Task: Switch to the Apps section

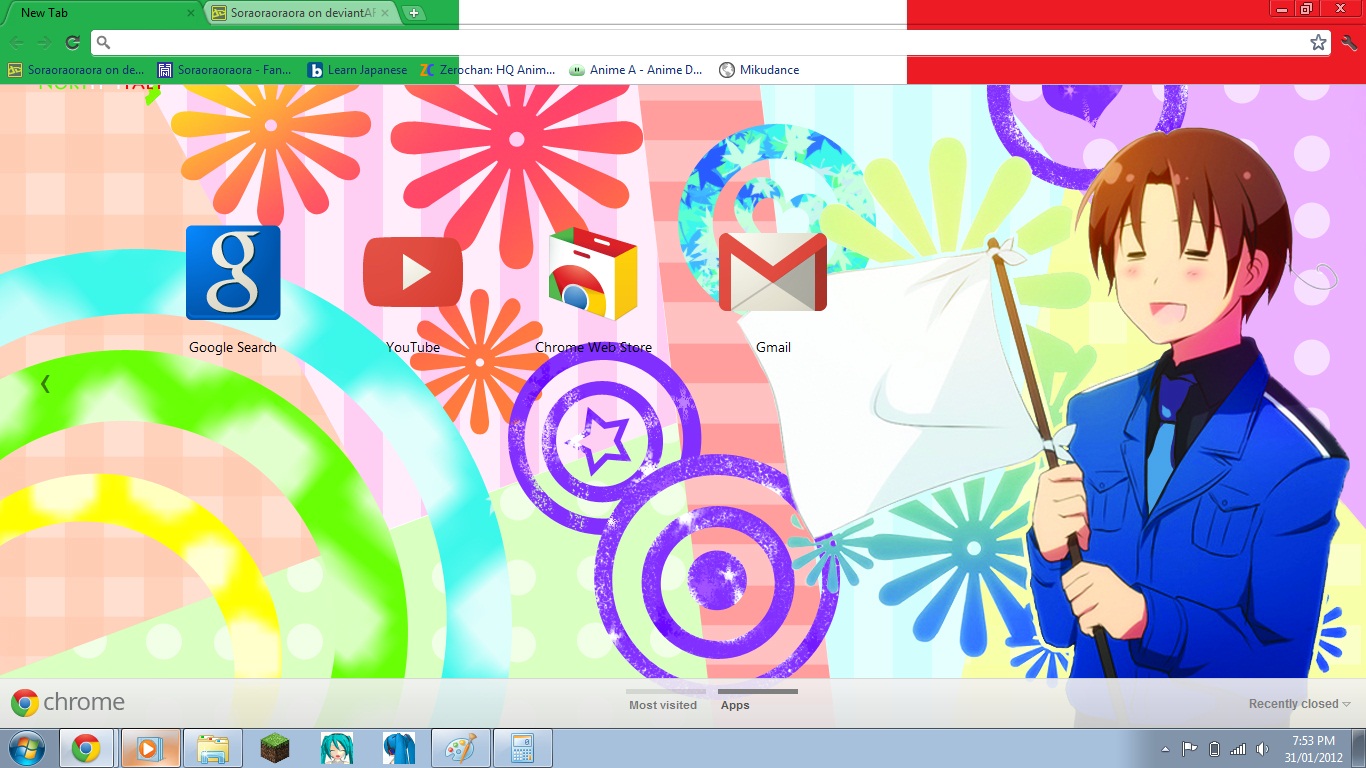Action: coord(735,705)
